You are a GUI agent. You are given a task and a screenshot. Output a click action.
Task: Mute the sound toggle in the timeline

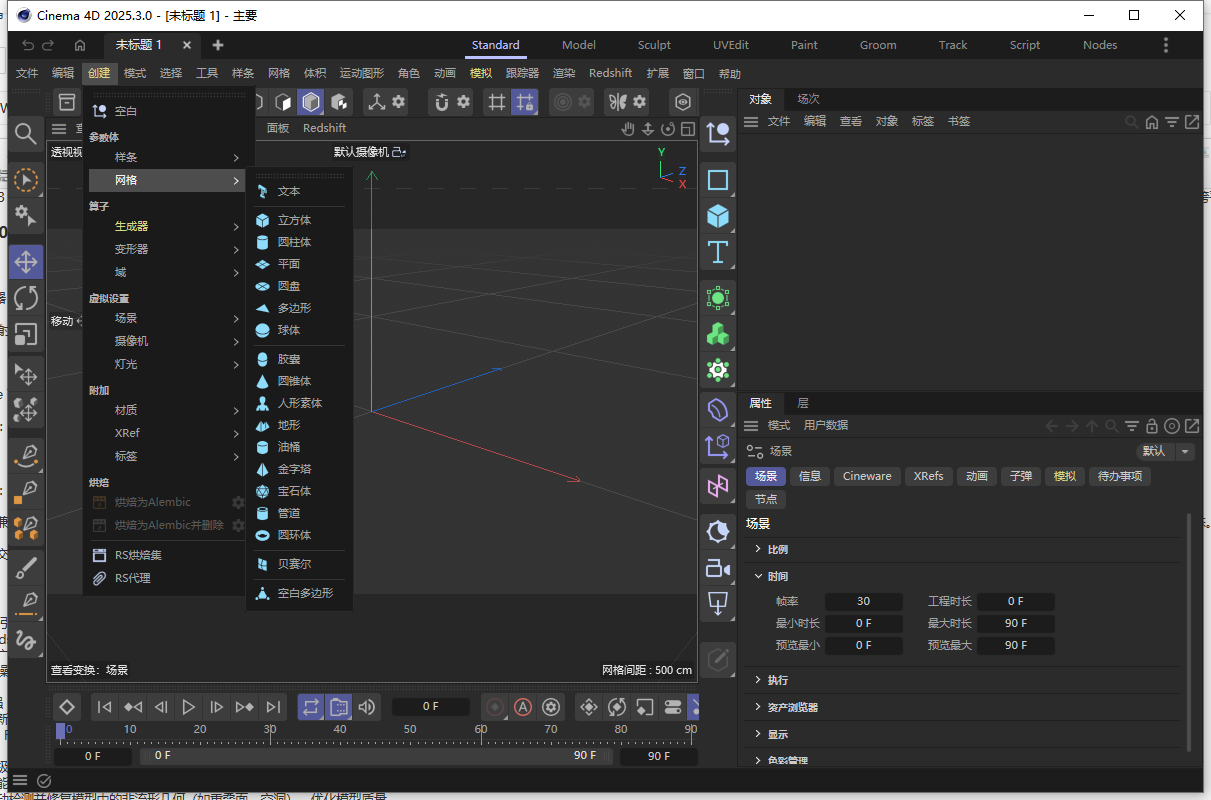click(x=366, y=707)
